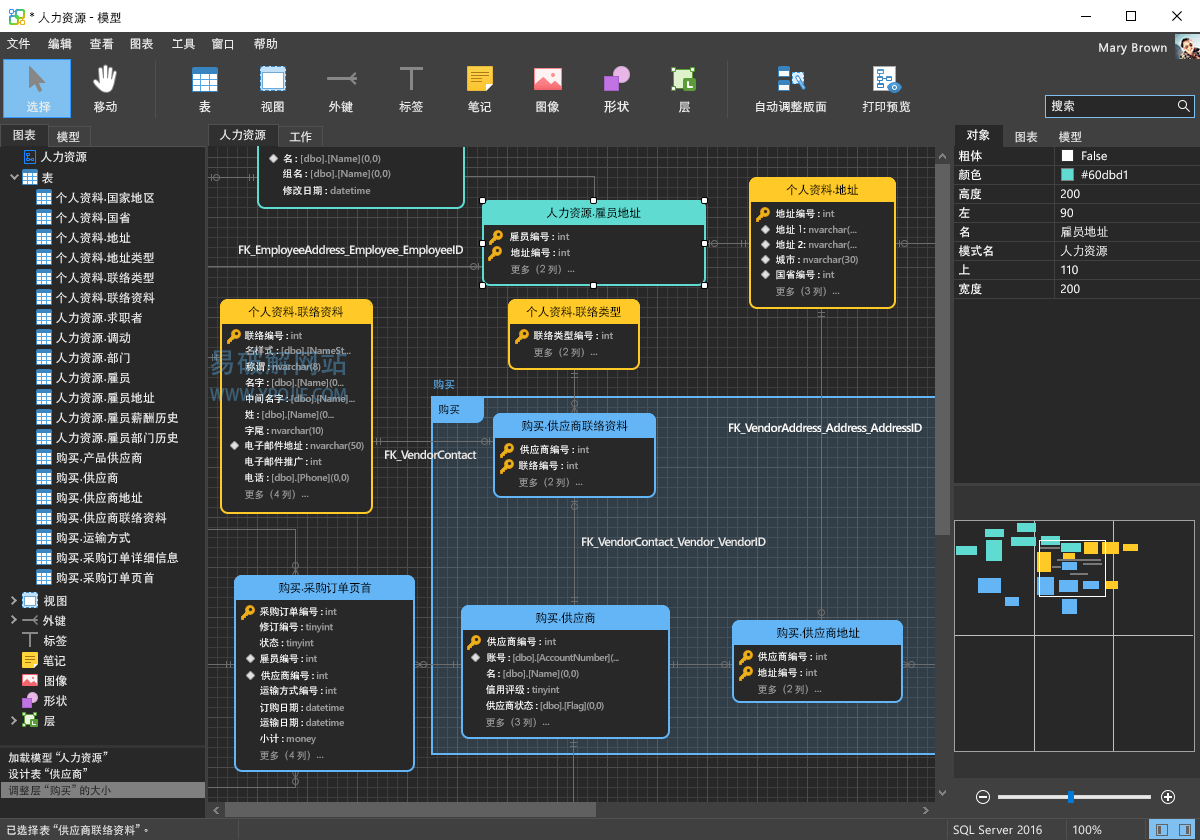1200x840 pixels.
Task: Select the 移动 hand tool
Action: [x=105, y=88]
